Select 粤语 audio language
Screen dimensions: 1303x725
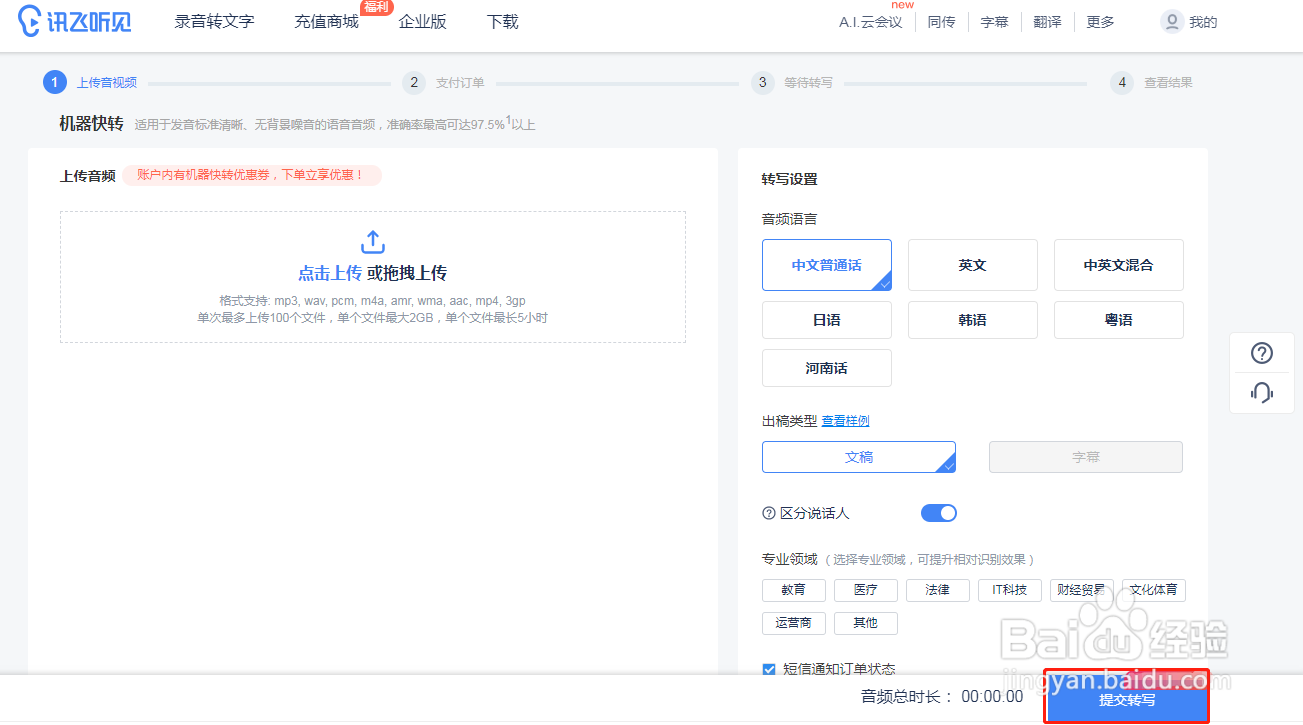[x=1119, y=320]
